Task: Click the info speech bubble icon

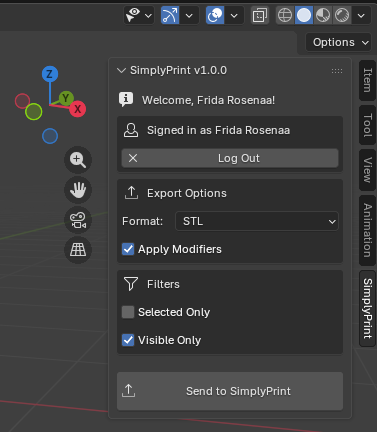Action: coord(126,99)
